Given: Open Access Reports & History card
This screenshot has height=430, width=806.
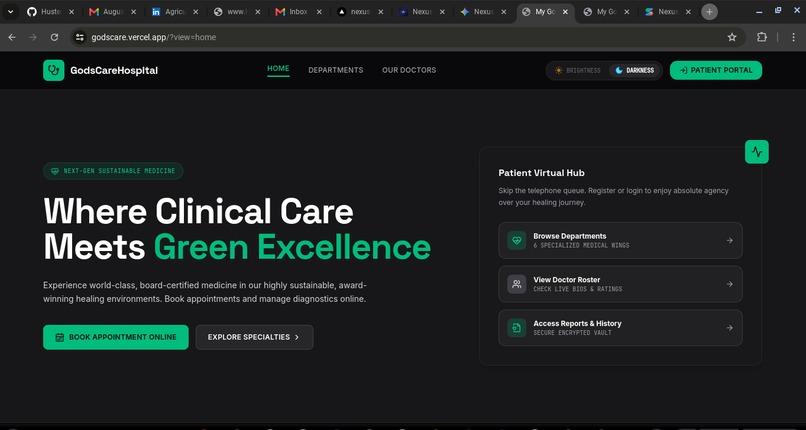Looking at the screenshot, I should [x=620, y=328].
